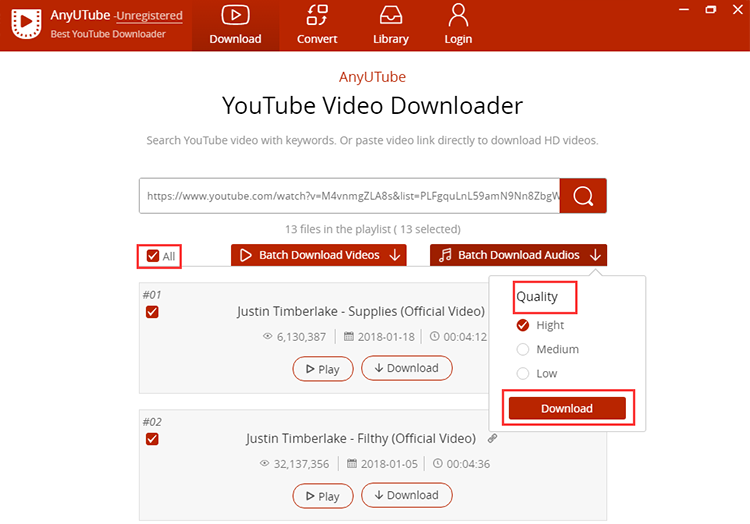Toggle the All checkbox

click(x=153, y=256)
